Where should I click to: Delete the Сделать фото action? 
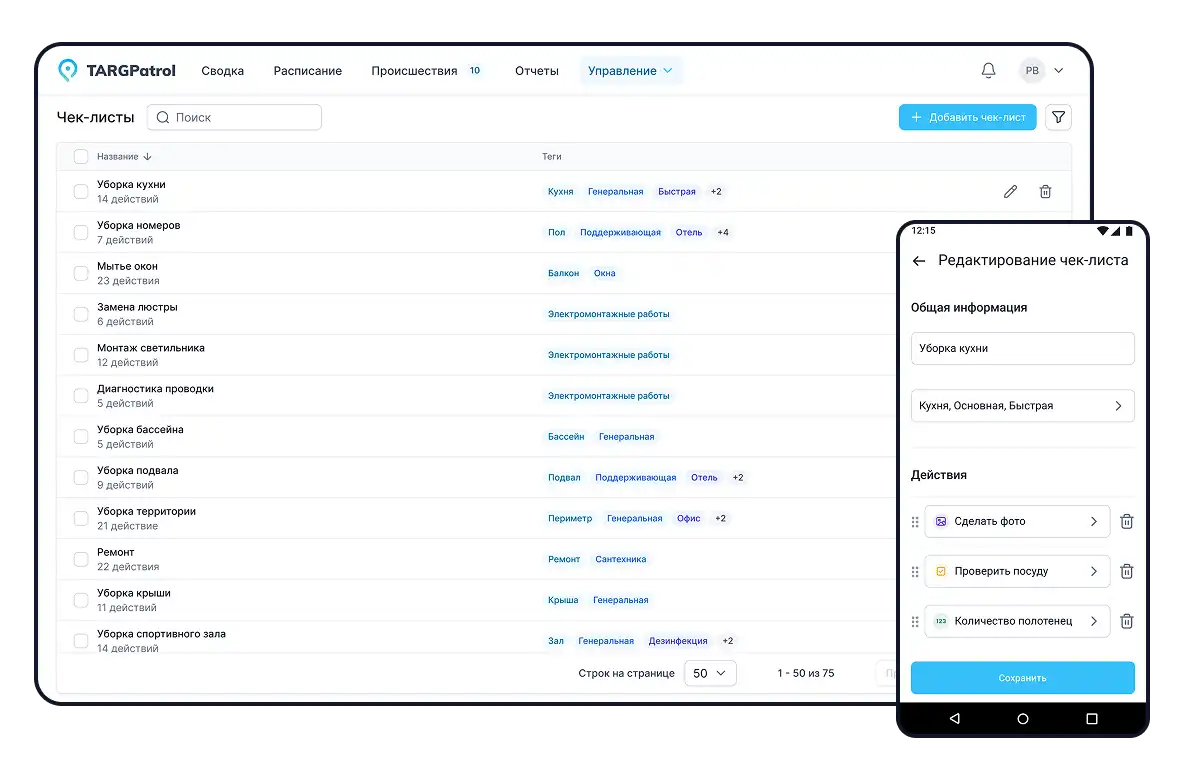coord(1127,521)
